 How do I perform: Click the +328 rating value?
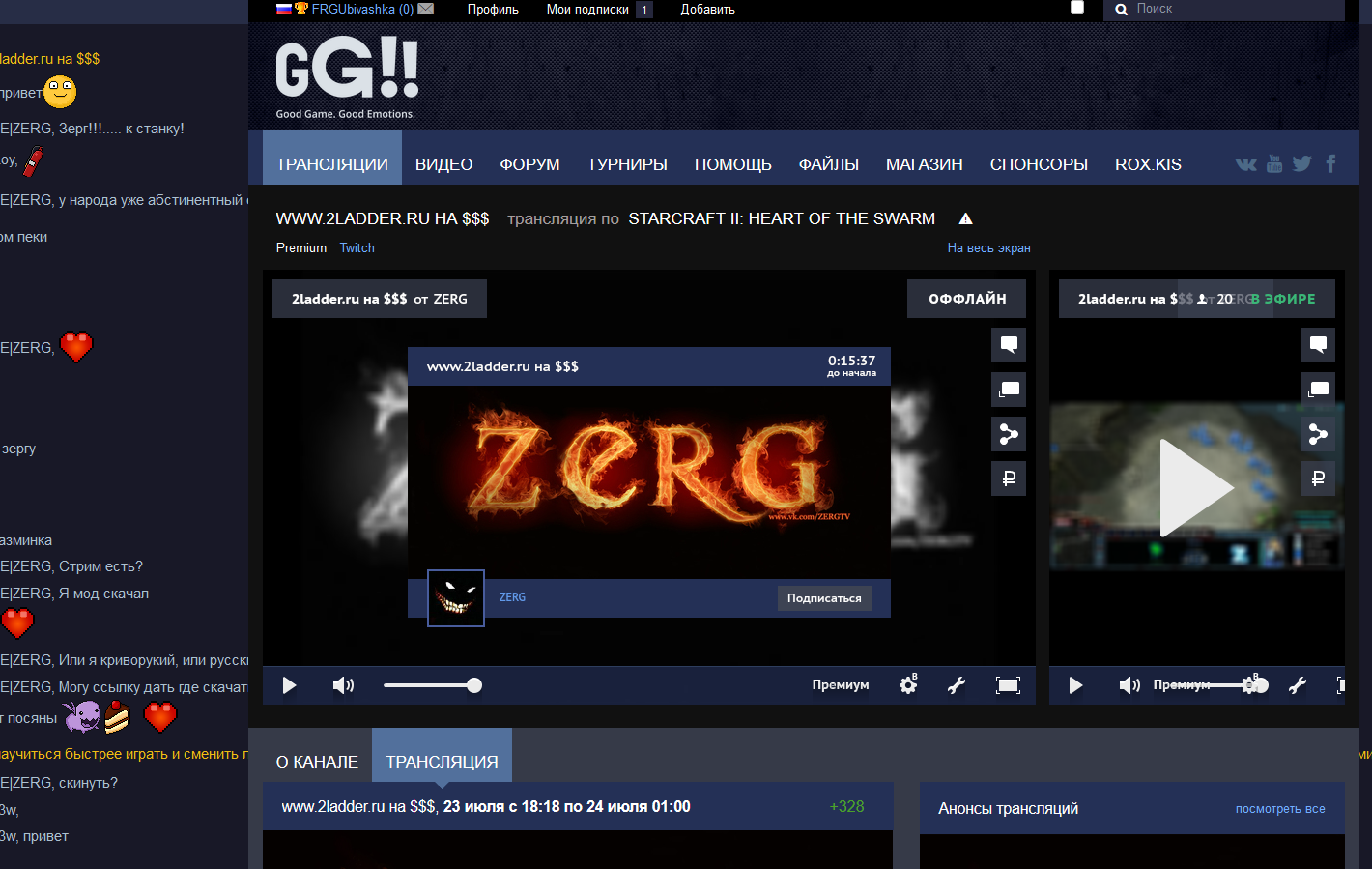(846, 806)
